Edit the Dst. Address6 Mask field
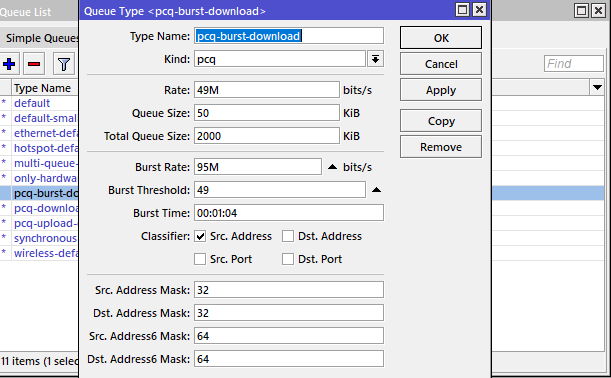The image size is (611, 378). [289, 359]
